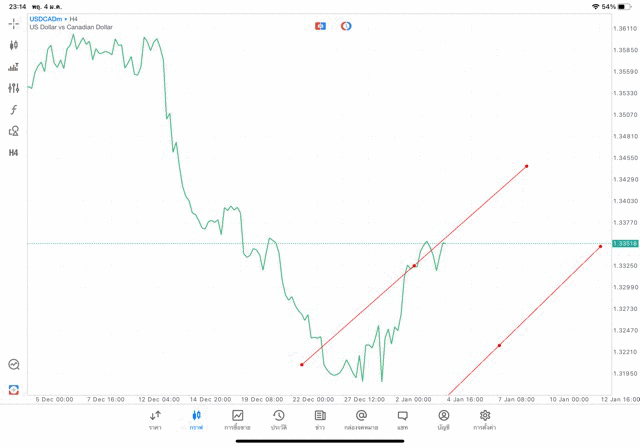Viewport: 640px width, 447px height.
Task: Open the การซื้อขาย (Trade) tab
Action: click(237, 420)
